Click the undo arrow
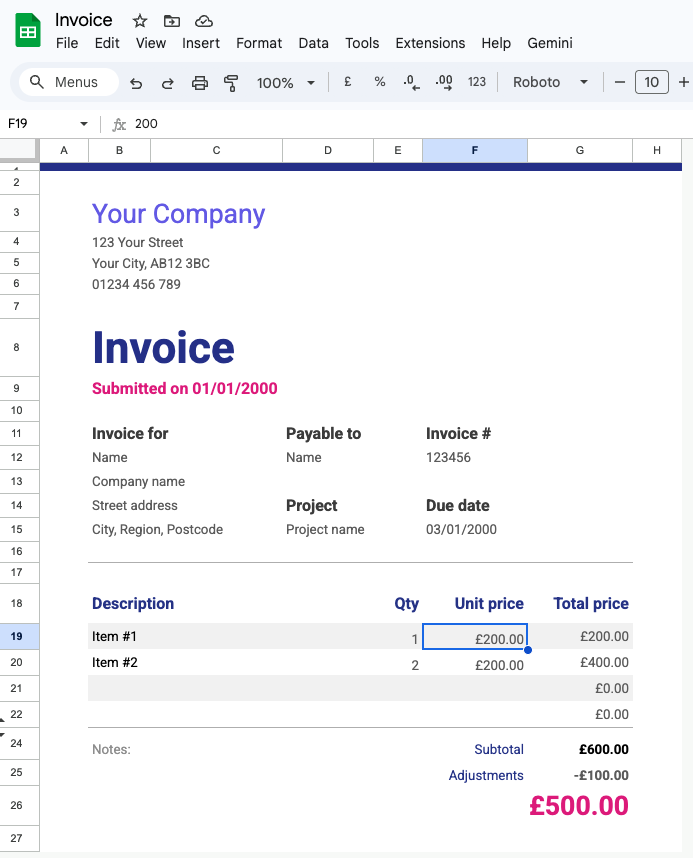Viewport: 693px width, 858px height. click(136, 83)
